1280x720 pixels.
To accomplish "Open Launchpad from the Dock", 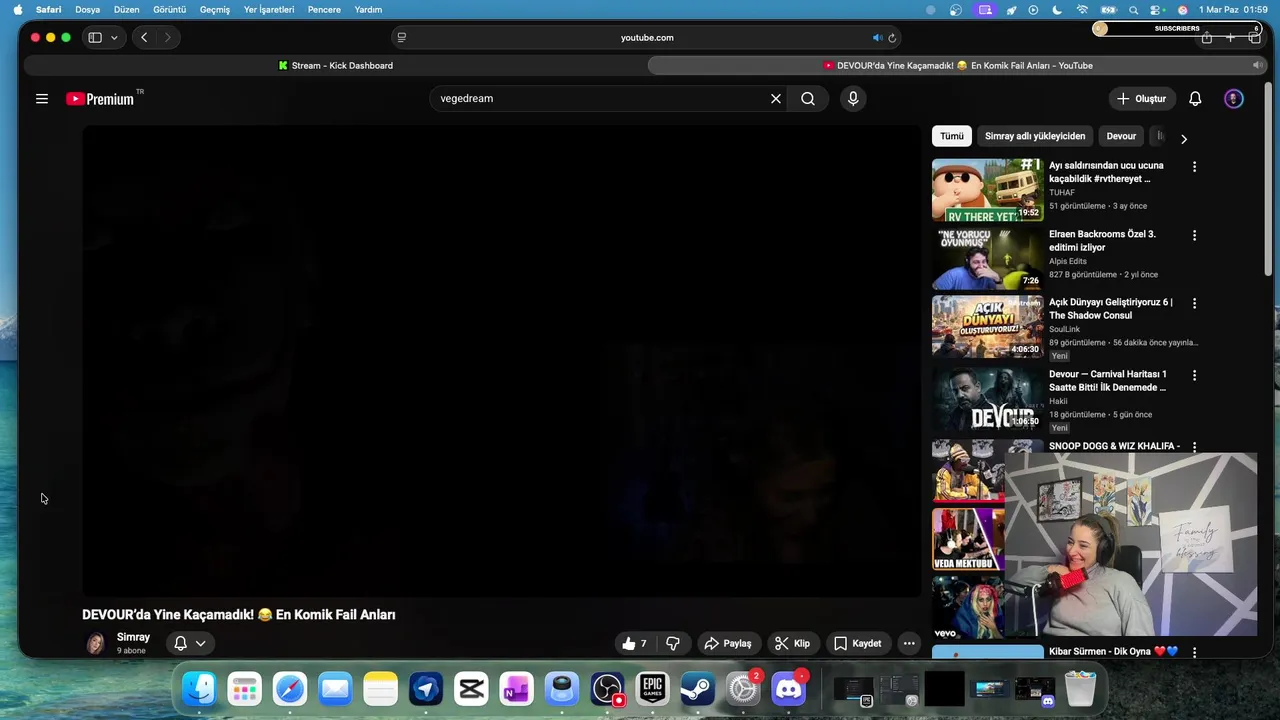I will (244, 689).
